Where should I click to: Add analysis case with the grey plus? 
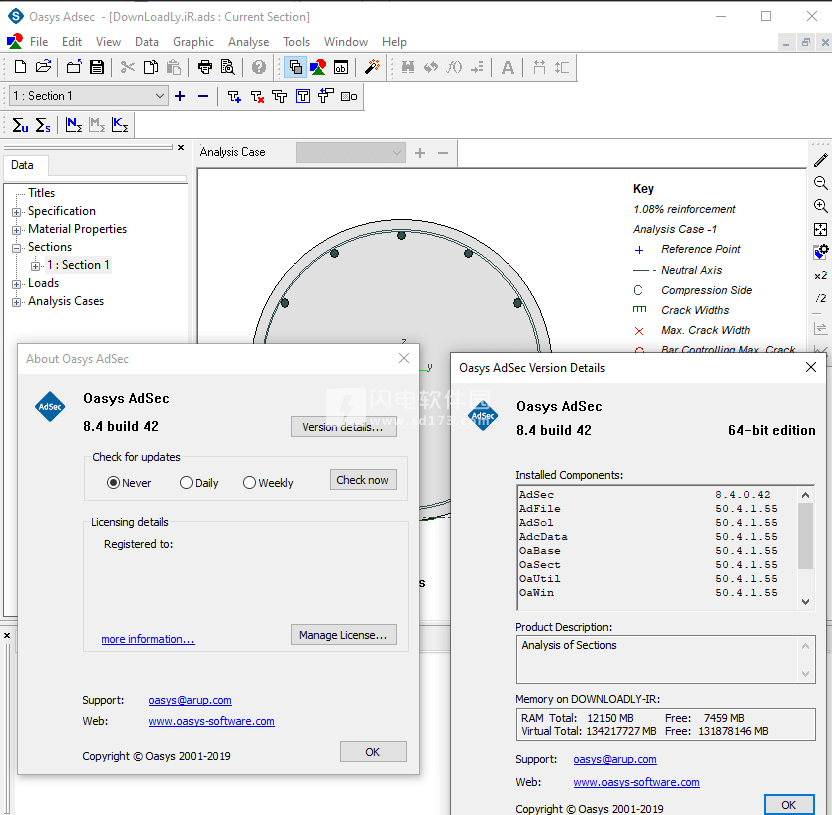420,153
